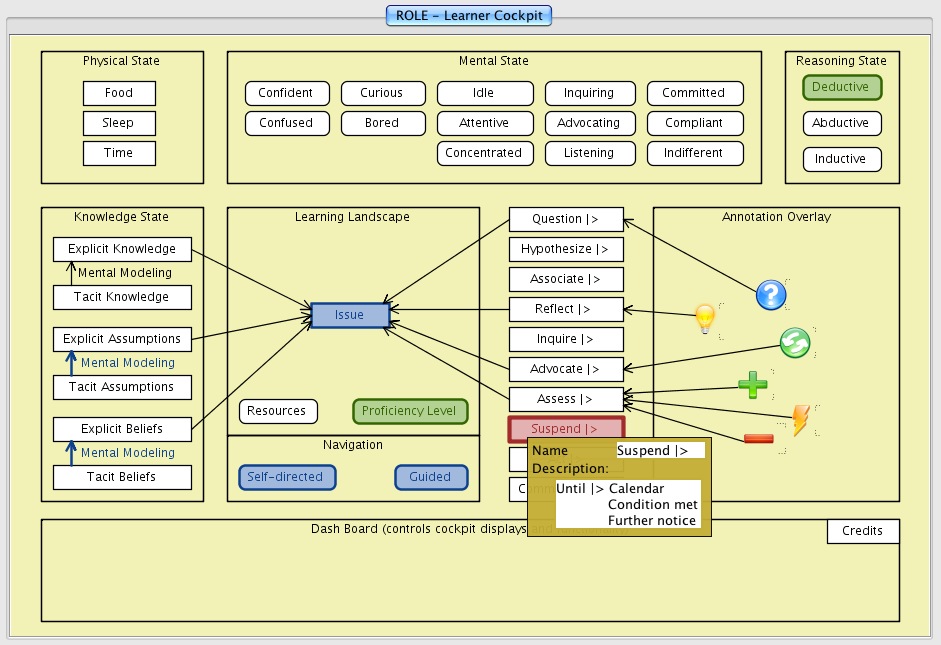Toggle the Self-directed navigation mode
Screen dimensions: 941x645
pos(287,477)
